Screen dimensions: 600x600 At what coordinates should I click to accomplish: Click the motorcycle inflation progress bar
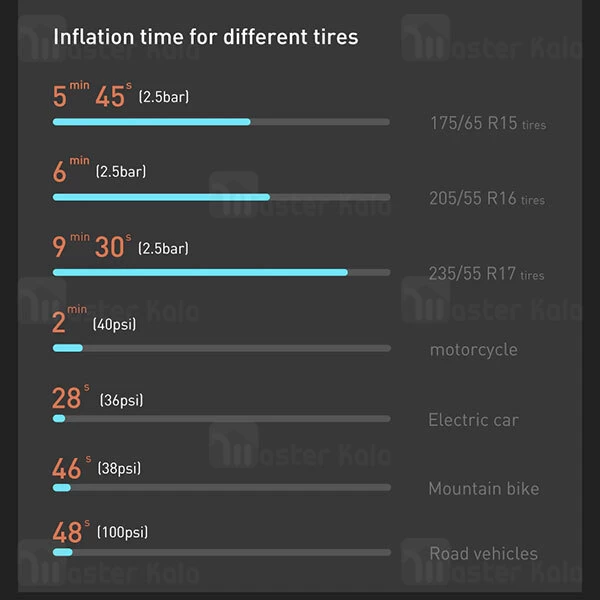point(221,348)
